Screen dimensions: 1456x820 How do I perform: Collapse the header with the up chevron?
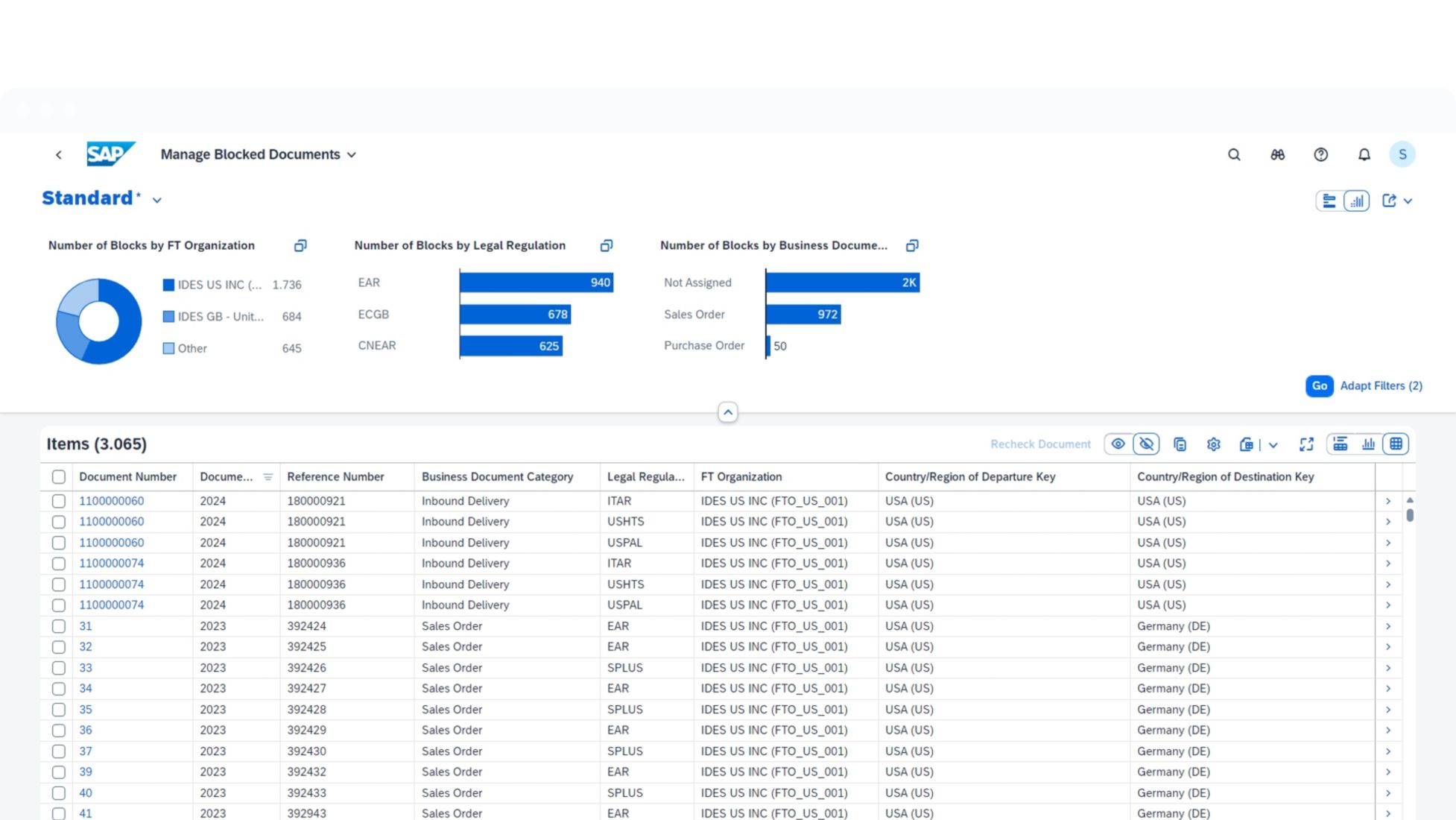coord(728,412)
